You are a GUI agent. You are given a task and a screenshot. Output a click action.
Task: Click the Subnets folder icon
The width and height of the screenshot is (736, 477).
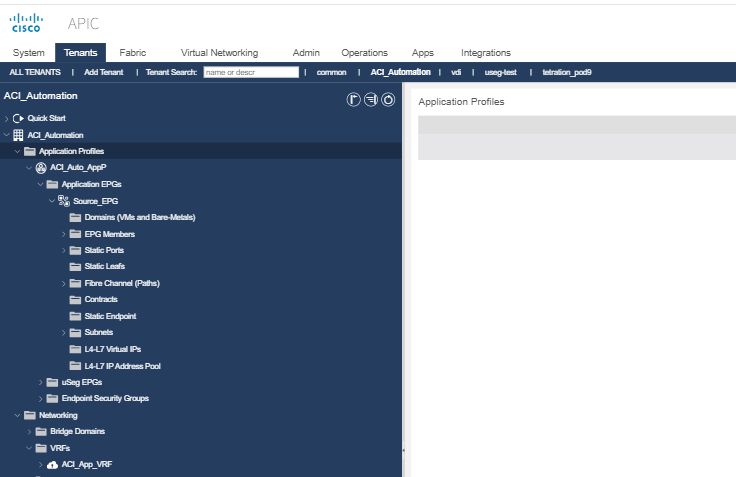click(75, 332)
